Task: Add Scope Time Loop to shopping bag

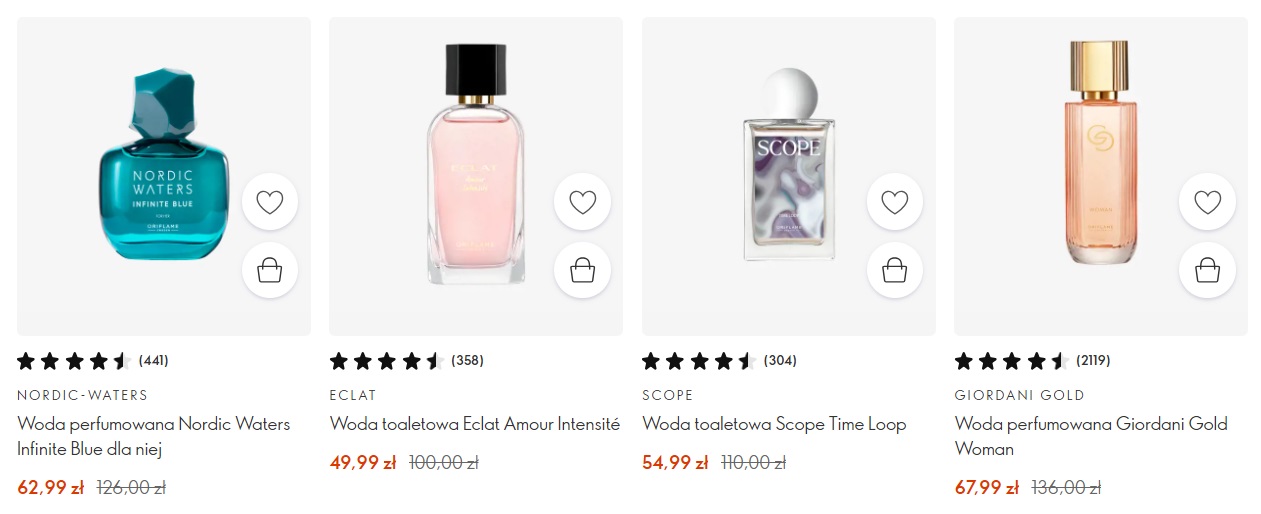Action: tap(894, 270)
